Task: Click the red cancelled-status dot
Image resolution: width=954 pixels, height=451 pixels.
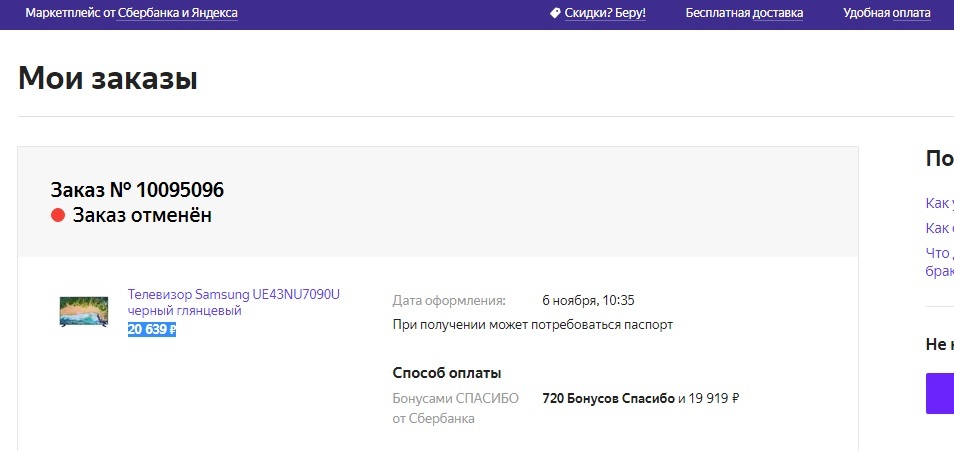Action: tap(58, 215)
